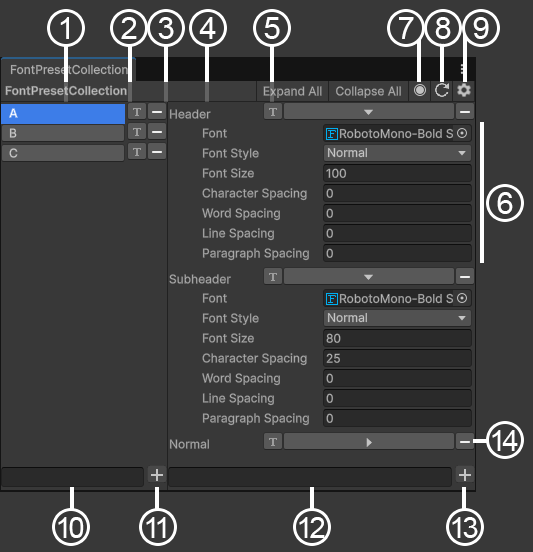The height and width of the screenshot is (552, 533).
Task: Click the Subheader section label
Action: tap(200, 279)
